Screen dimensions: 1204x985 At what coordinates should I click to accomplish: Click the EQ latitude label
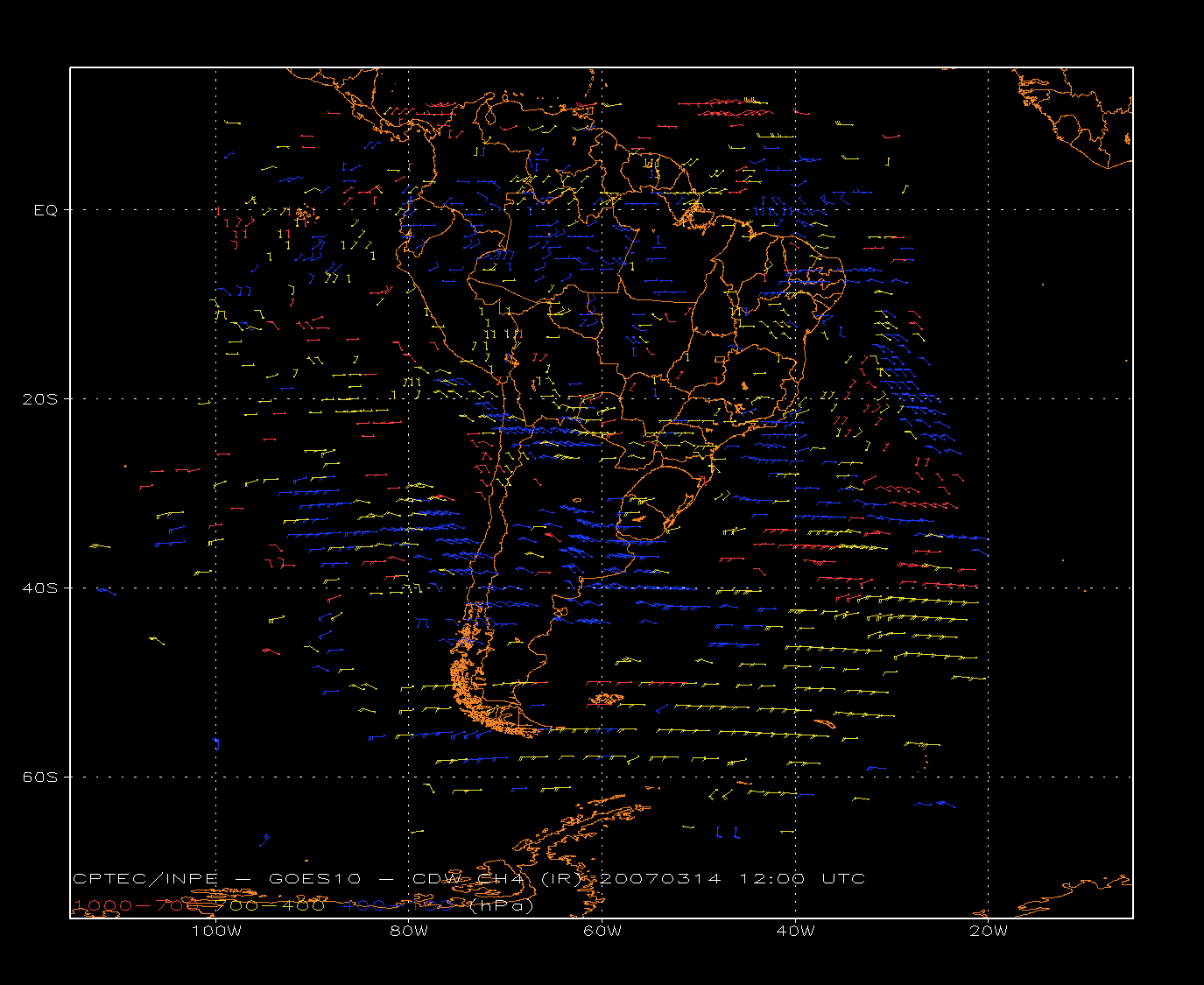click(x=46, y=210)
